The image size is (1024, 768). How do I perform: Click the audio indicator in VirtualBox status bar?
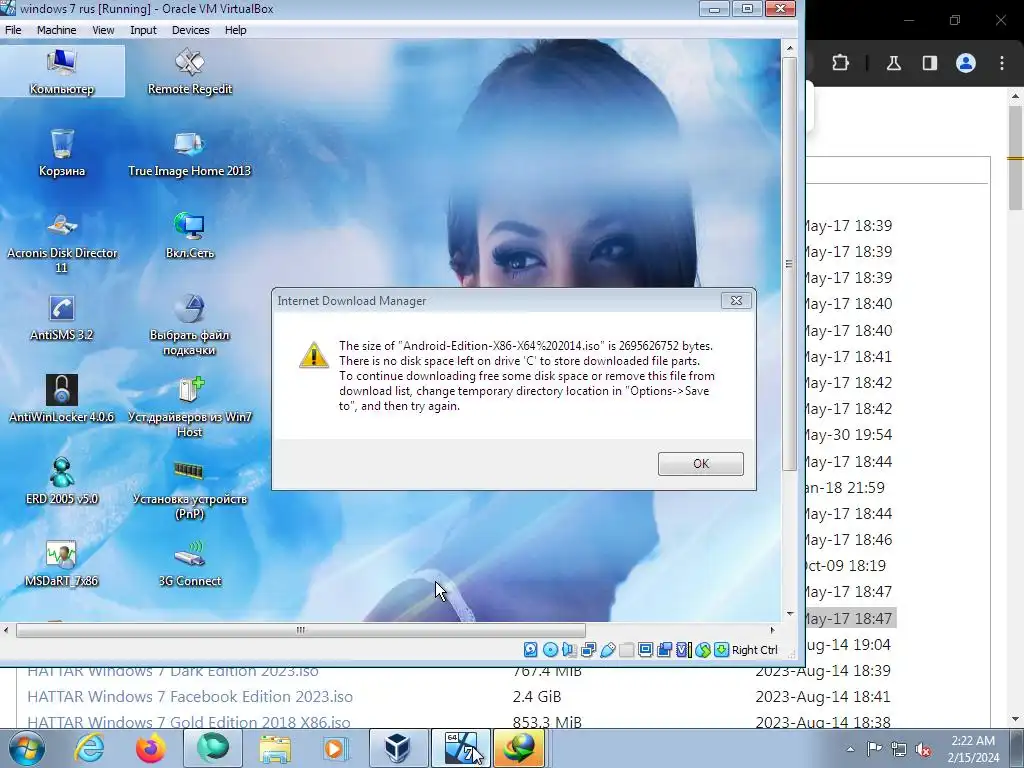click(x=569, y=650)
